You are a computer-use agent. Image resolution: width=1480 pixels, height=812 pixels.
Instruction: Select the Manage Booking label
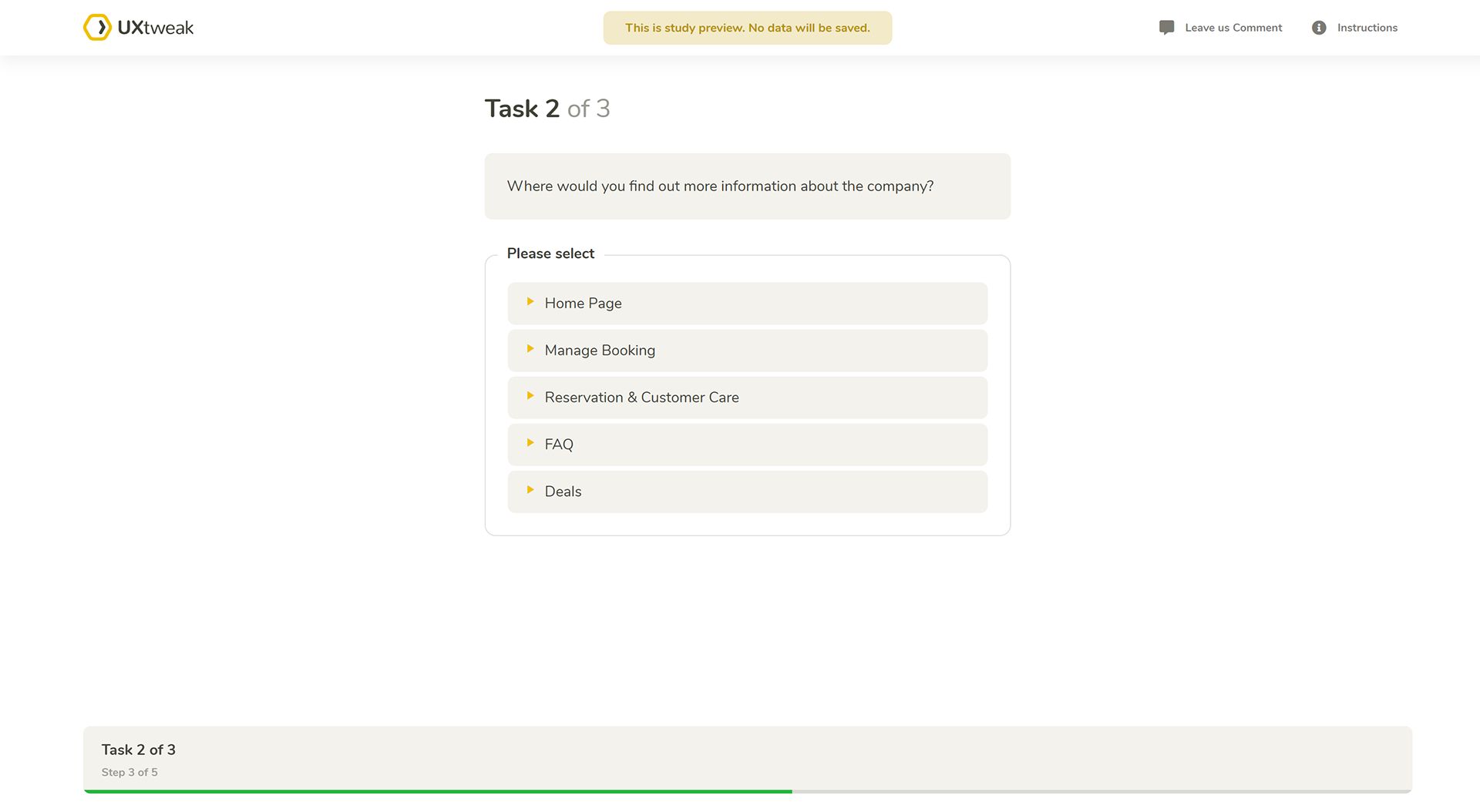point(600,351)
